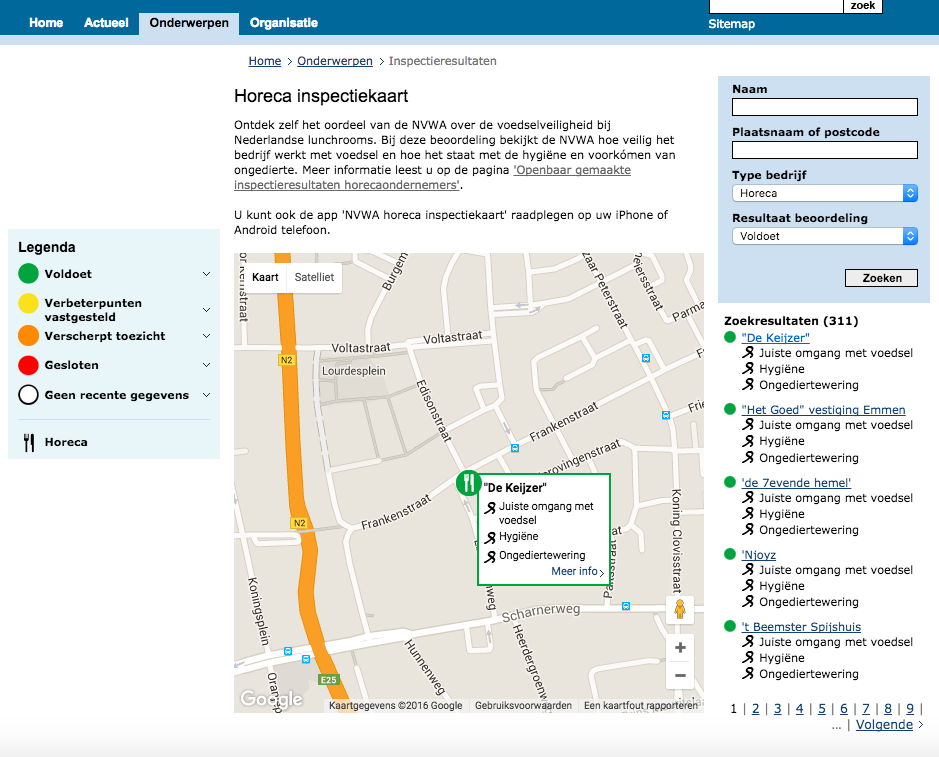Open the 'de 7evende hemel' result
The image size is (939, 757).
[x=796, y=483]
